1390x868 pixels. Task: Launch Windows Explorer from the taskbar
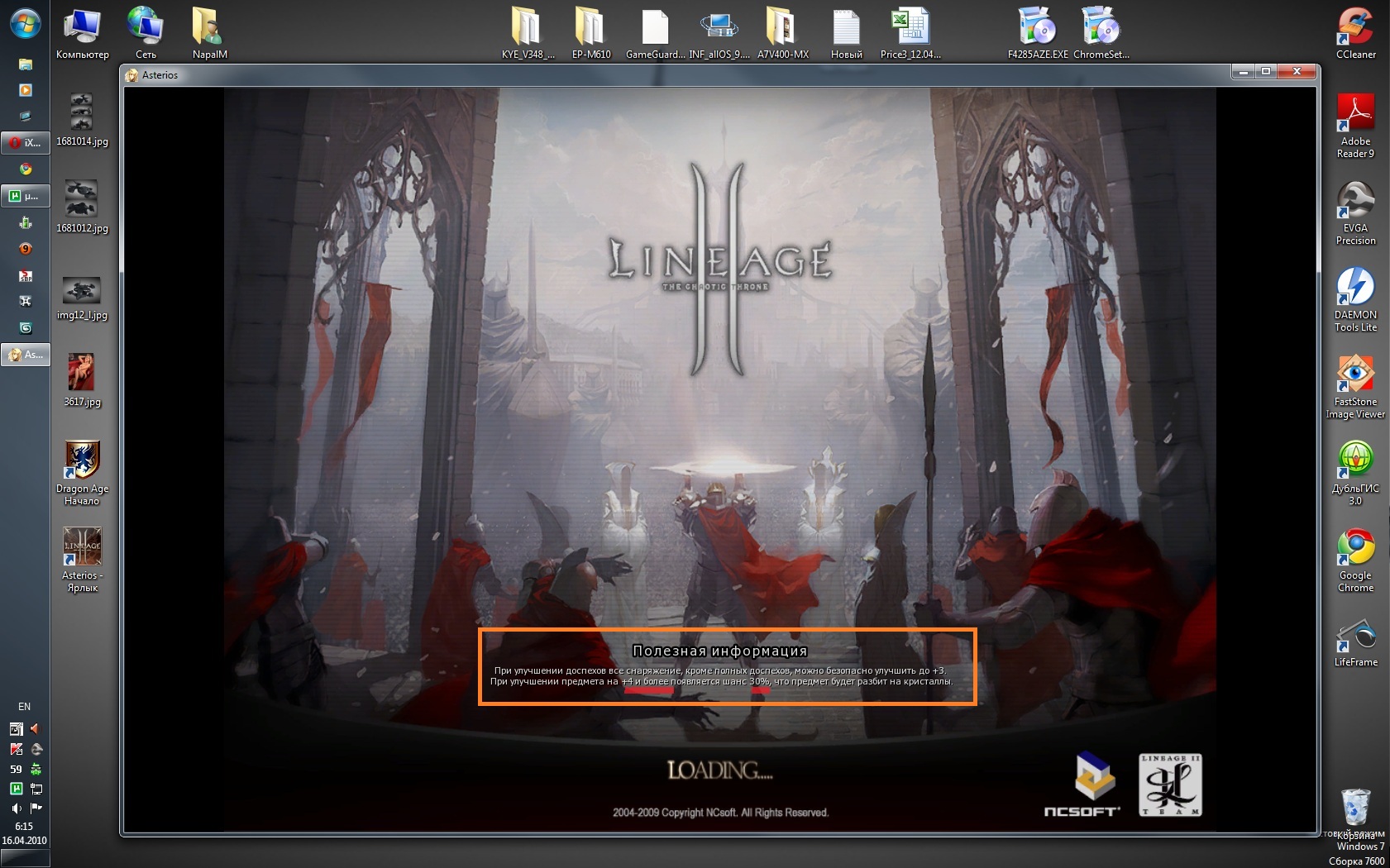26,64
